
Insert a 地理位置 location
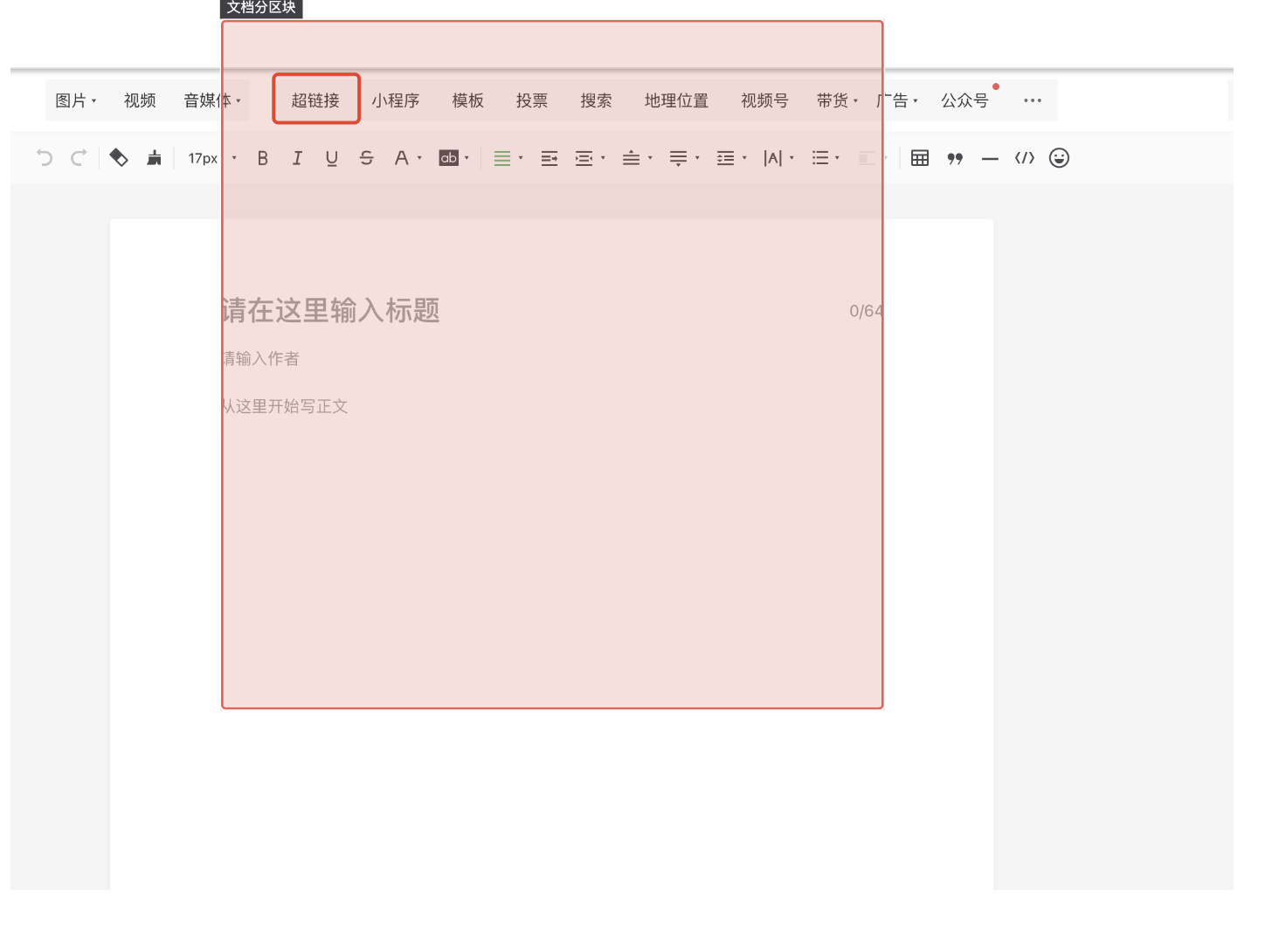tap(676, 100)
